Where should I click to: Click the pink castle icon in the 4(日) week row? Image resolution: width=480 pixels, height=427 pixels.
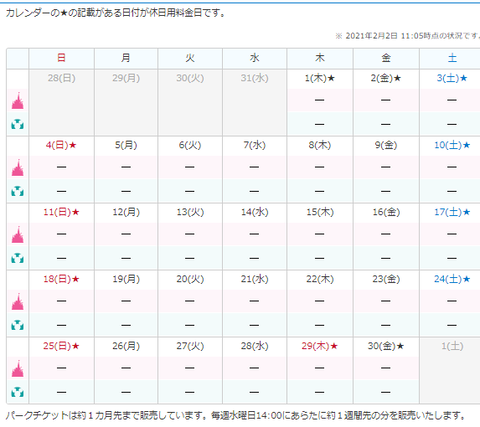[18, 168]
